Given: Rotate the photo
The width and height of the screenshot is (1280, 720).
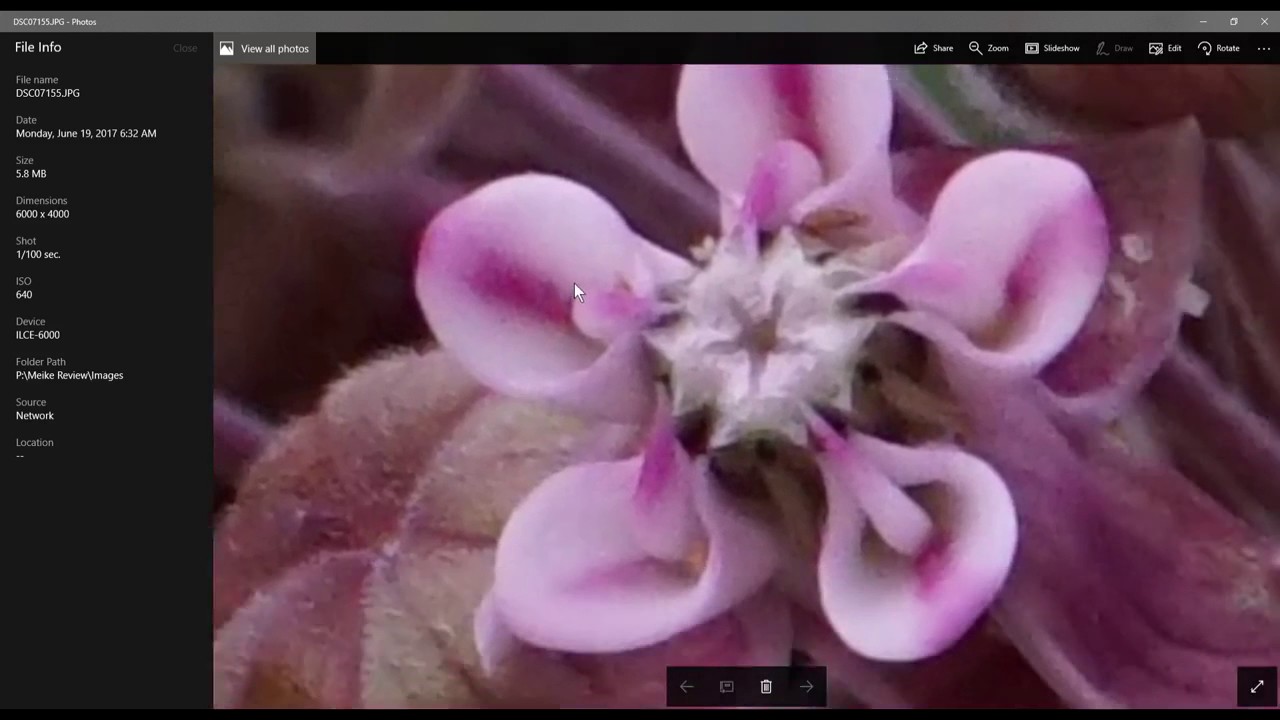Looking at the screenshot, I should [1218, 48].
